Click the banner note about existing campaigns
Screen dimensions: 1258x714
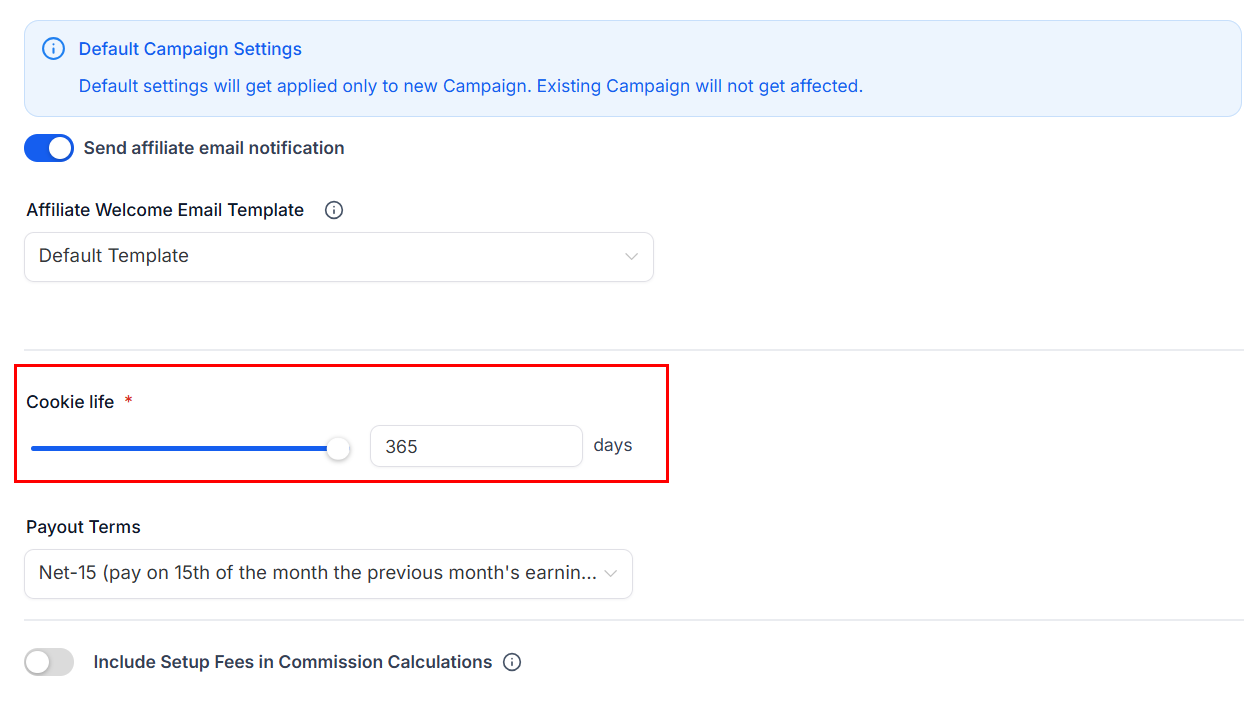tap(470, 86)
